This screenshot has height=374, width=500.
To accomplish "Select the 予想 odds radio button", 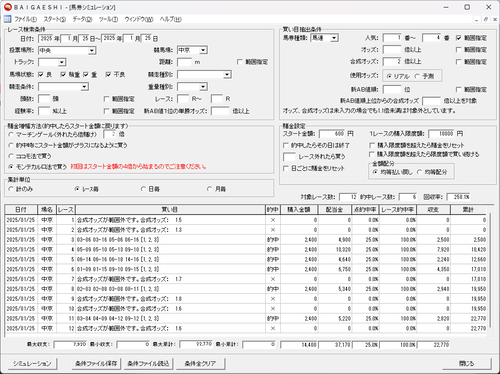I will pos(417,76).
